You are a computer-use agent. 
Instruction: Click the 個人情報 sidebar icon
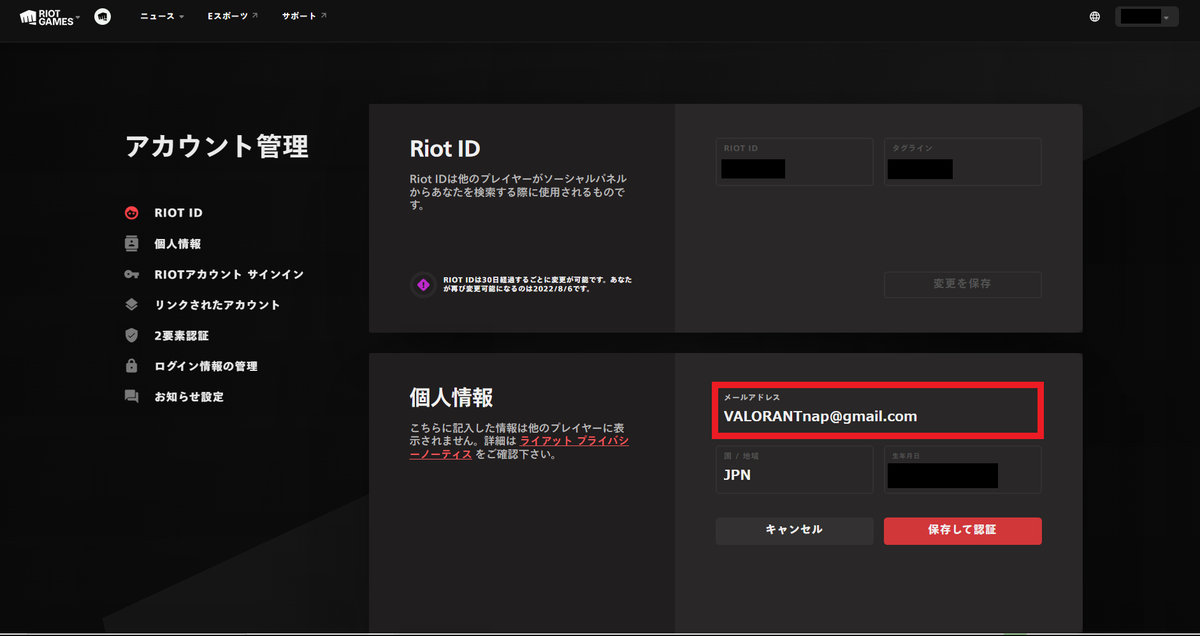click(131, 244)
